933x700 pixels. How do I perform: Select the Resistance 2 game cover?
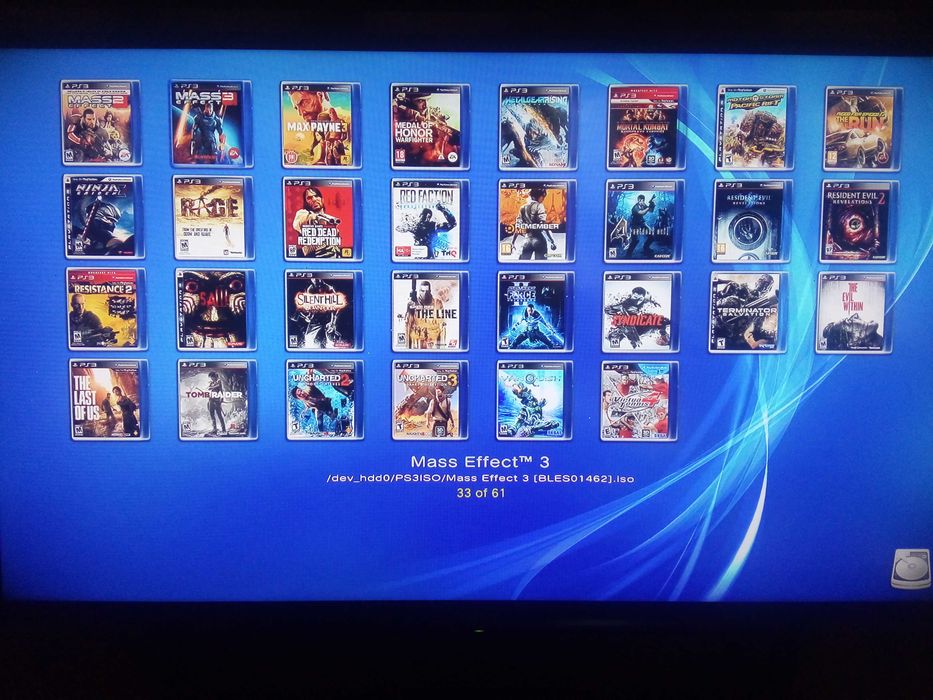105,308
